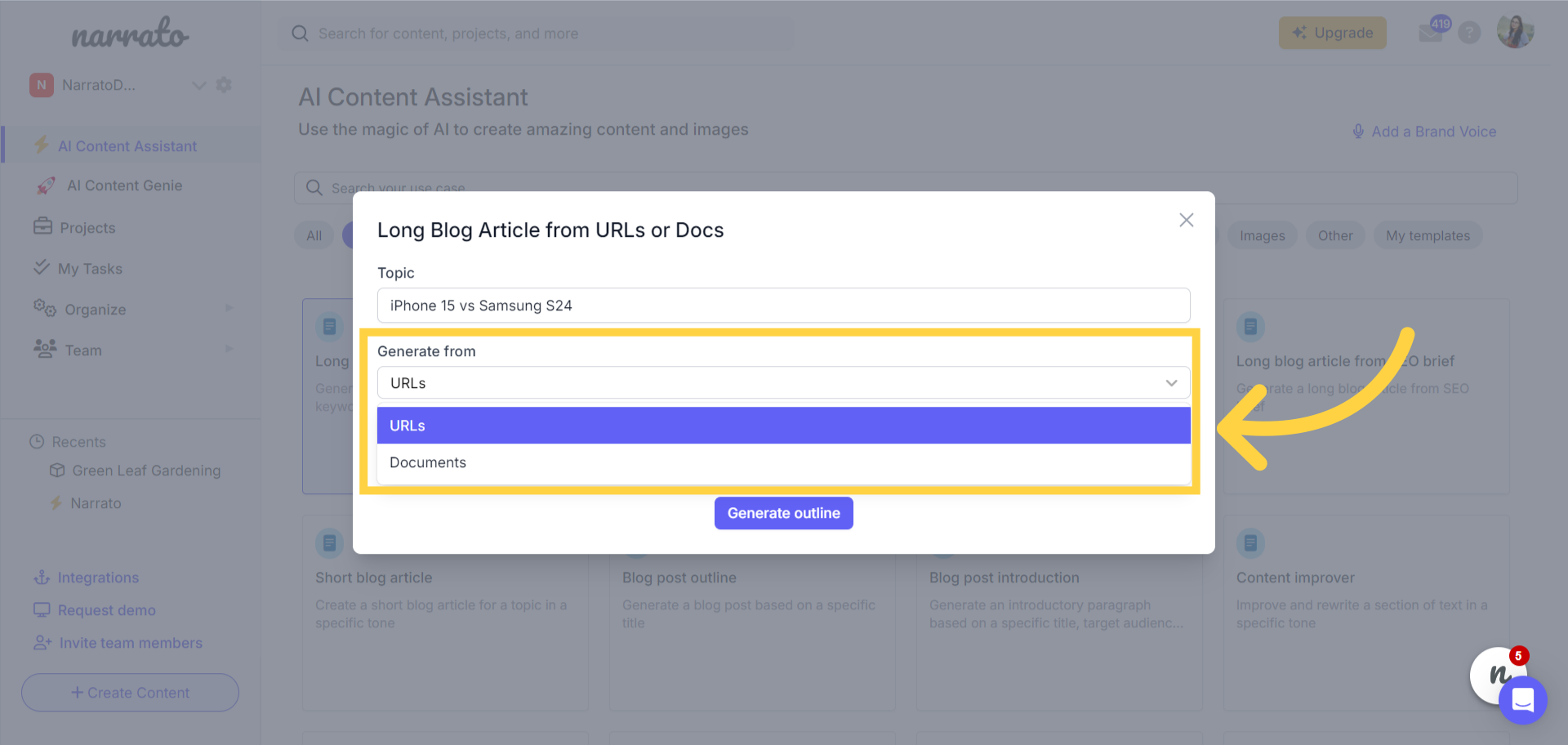Click the Projects briefcase icon
Viewport: 1568px width, 745px height.
pos(42,226)
